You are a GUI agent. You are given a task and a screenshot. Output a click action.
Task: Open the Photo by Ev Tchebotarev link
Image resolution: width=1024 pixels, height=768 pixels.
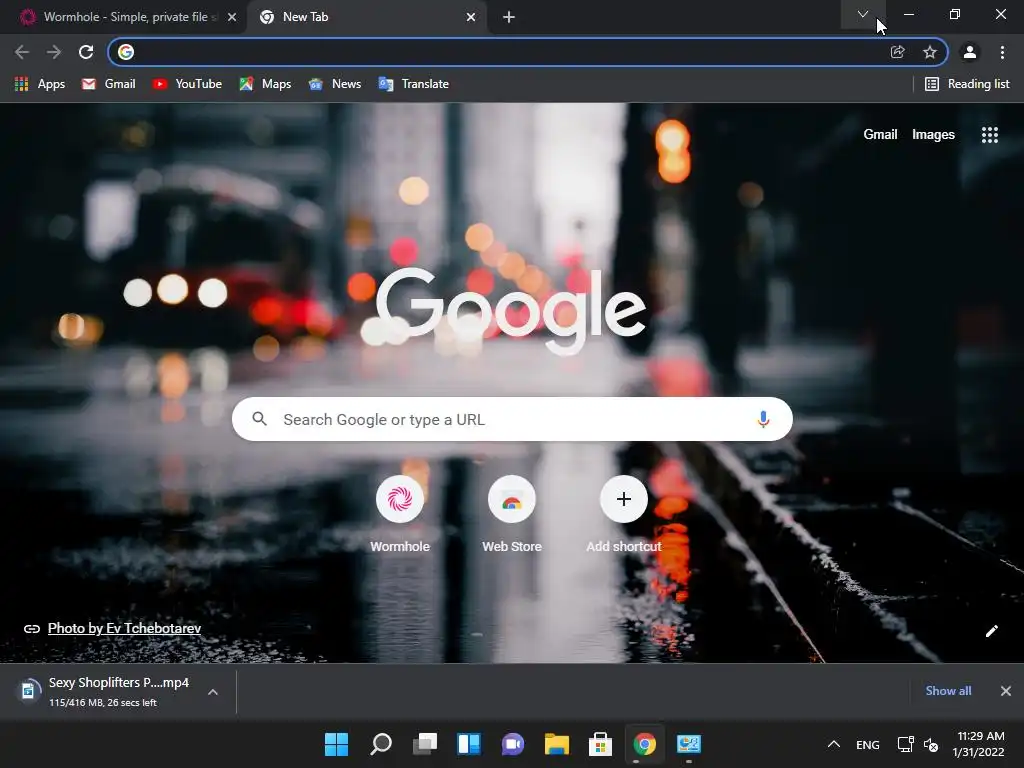tap(124, 628)
